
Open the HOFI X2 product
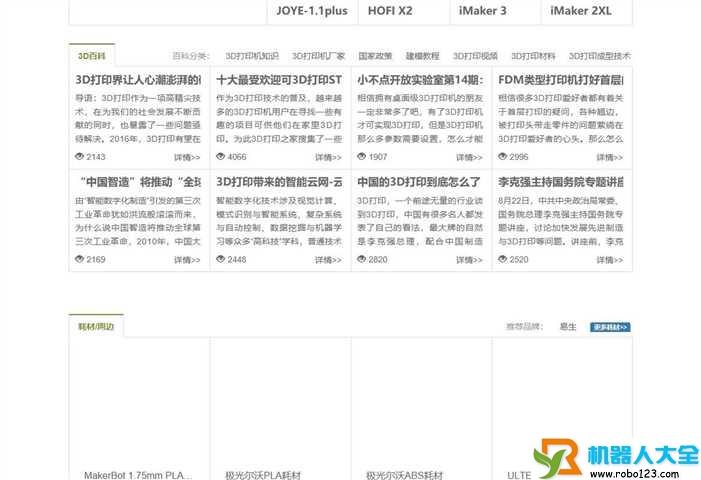pyautogui.click(x=390, y=11)
